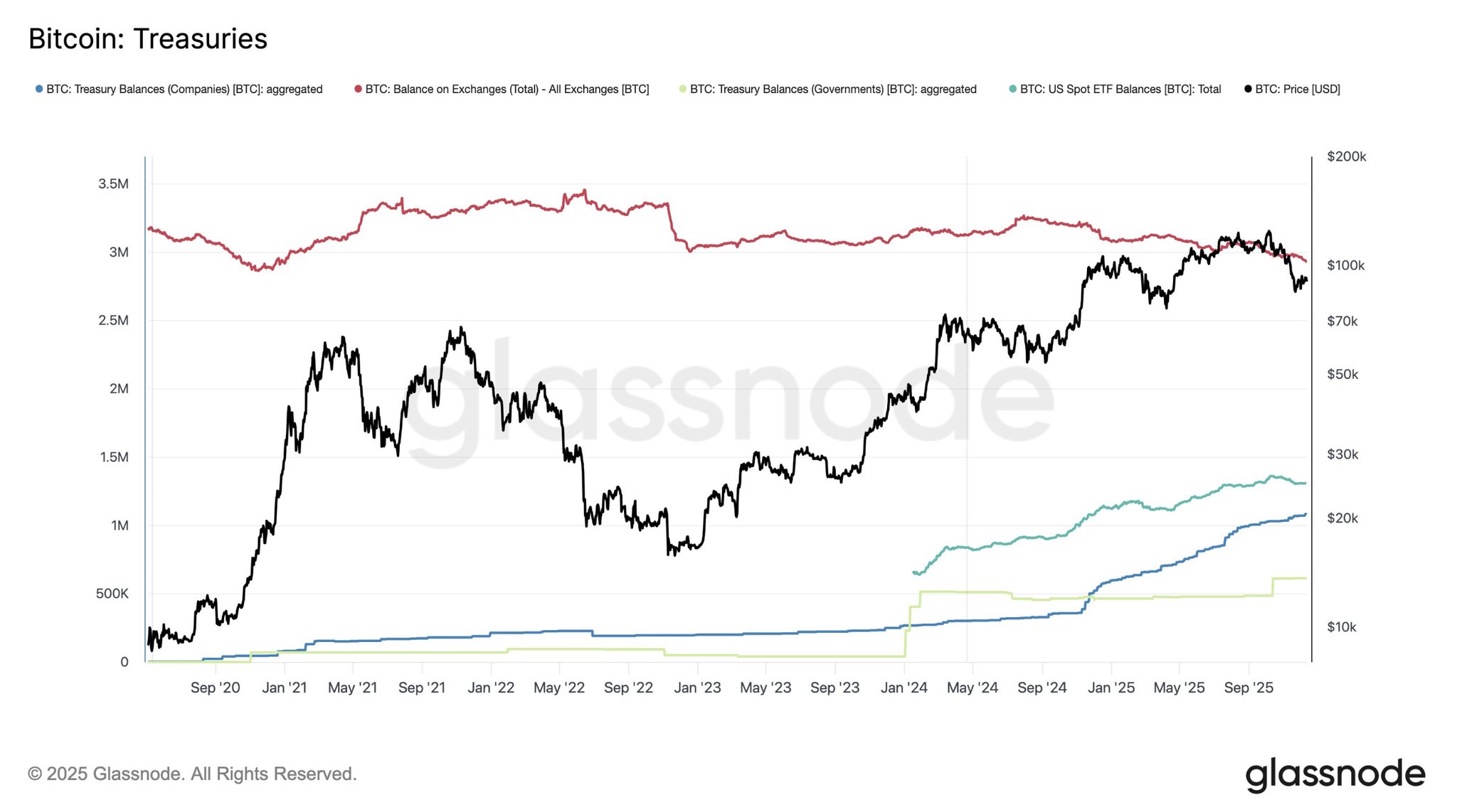Click the 3.5M left axis label
The height and width of the screenshot is (812, 1457).
pyautogui.click(x=114, y=184)
